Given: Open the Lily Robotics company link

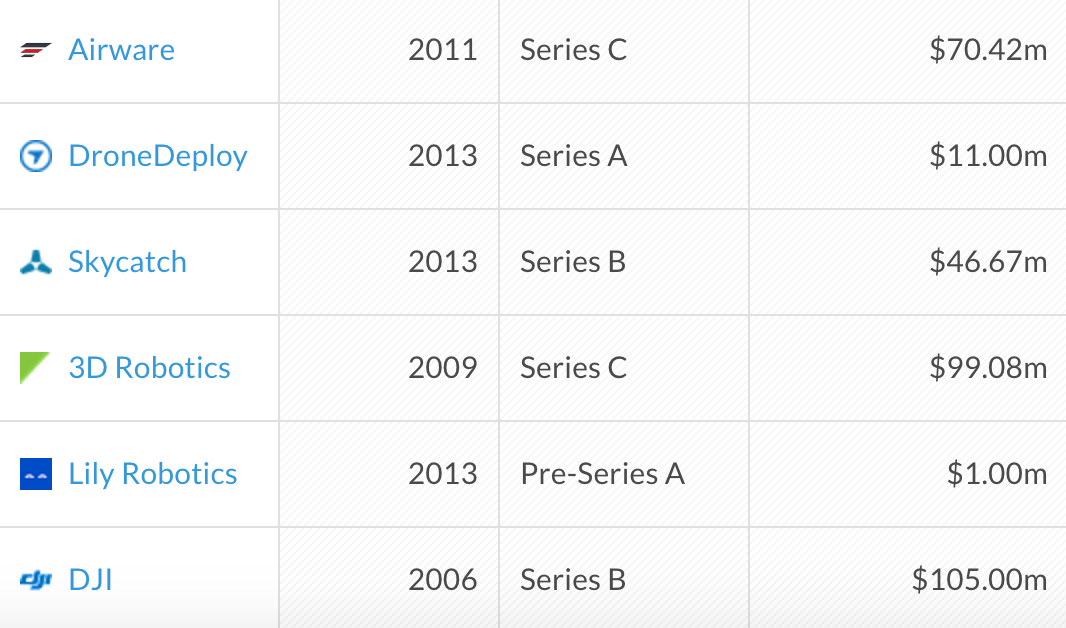Looking at the screenshot, I should [152, 474].
